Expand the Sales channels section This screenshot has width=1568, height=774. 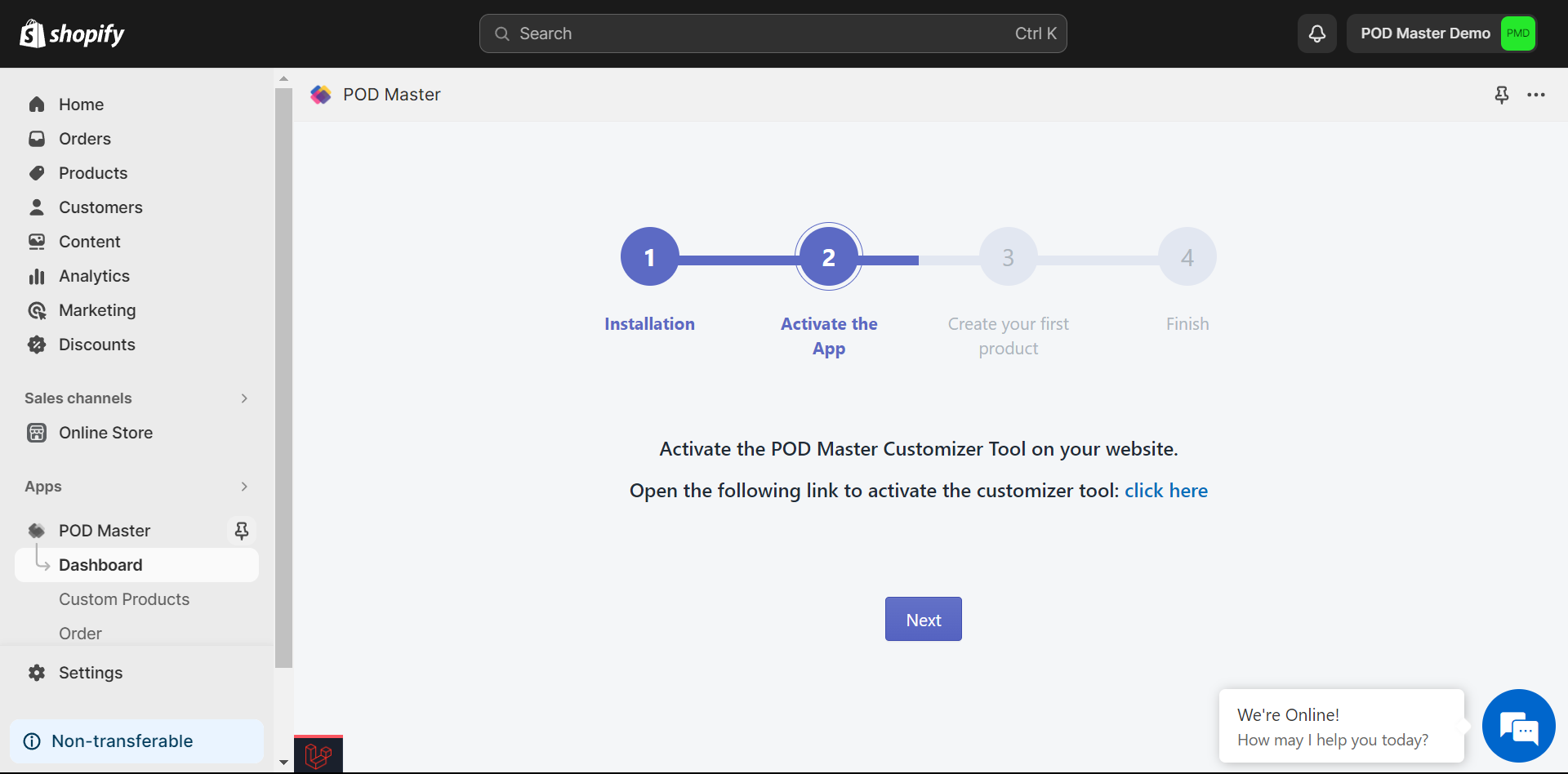pos(244,398)
